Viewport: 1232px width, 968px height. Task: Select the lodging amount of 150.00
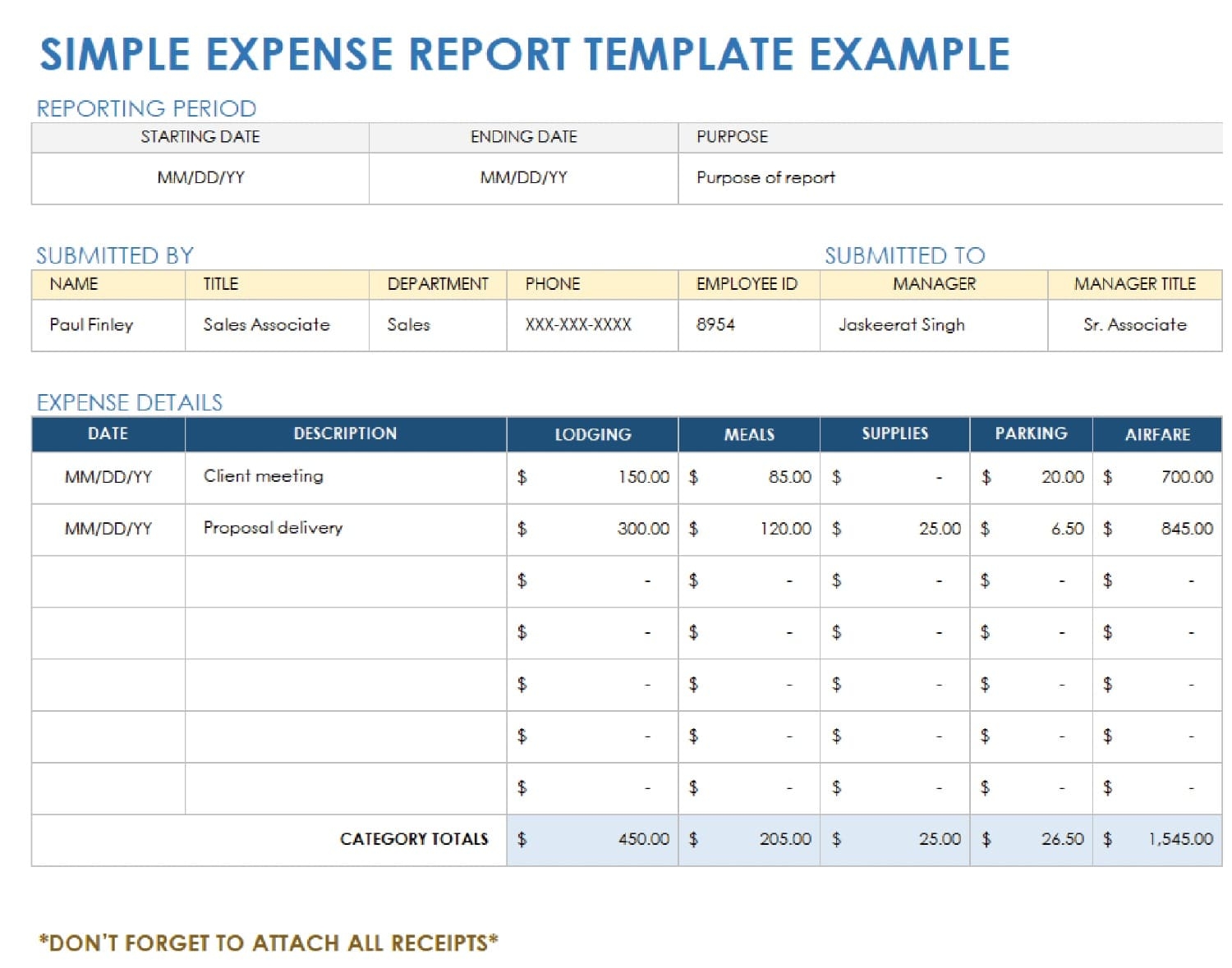coord(644,476)
